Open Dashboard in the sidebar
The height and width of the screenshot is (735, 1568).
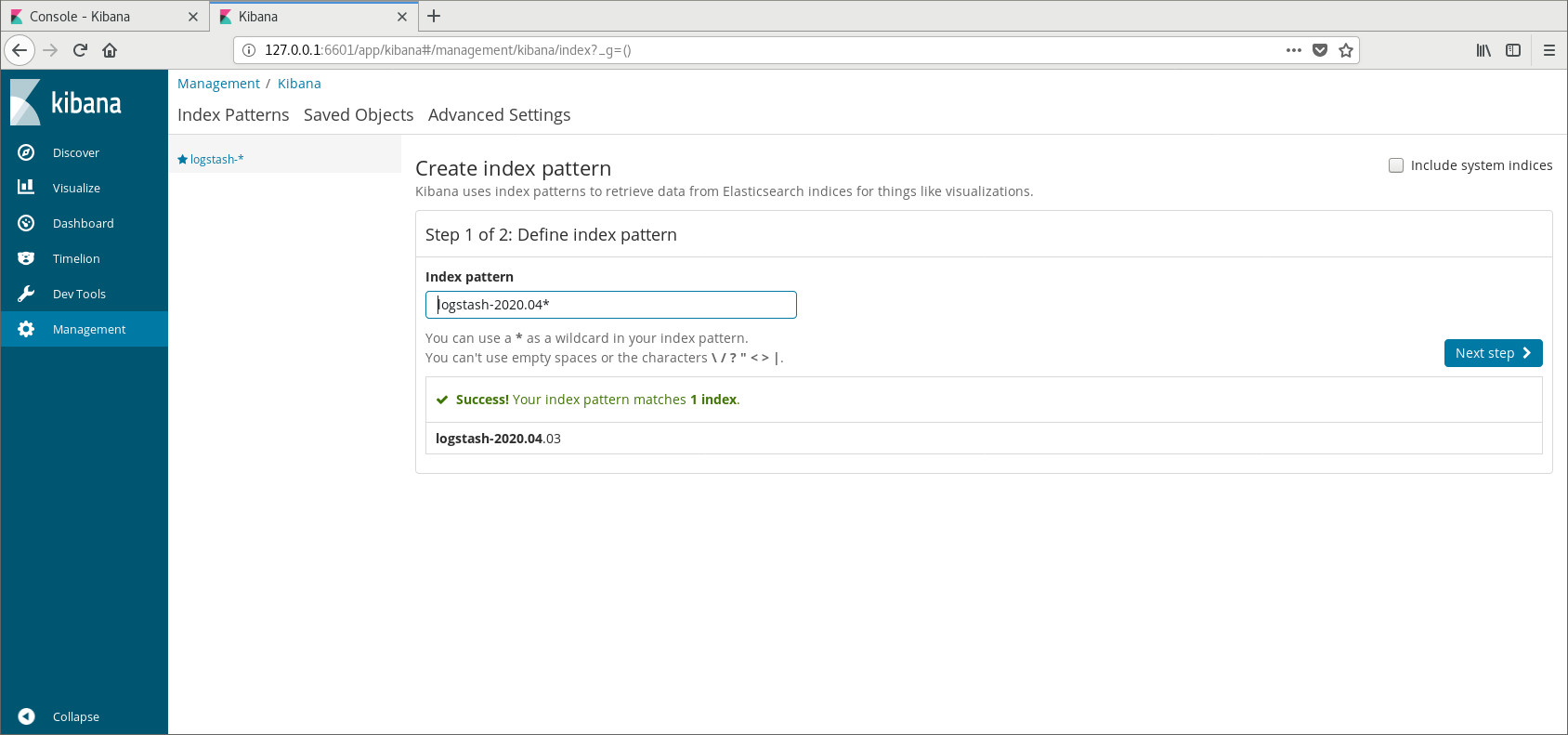[84, 224]
